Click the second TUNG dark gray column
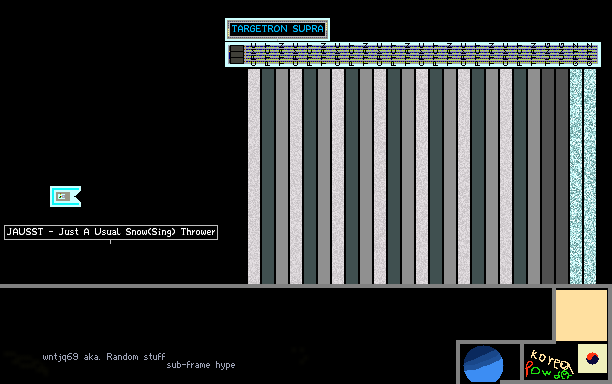This screenshot has width=612, height=384. click(562, 176)
